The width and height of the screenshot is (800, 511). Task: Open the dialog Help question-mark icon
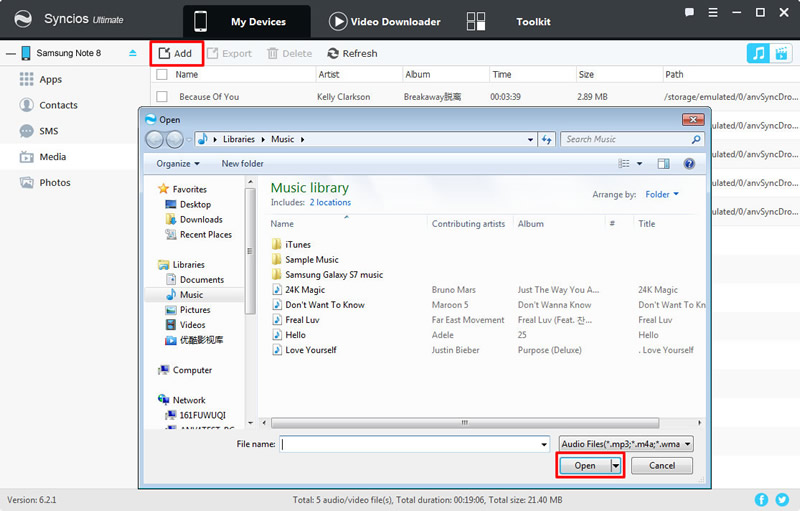(689, 164)
